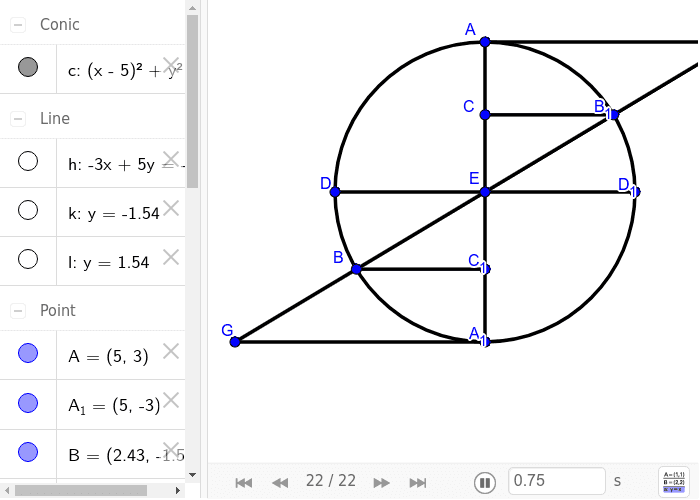The height and width of the screenshot is (500, 700).
Task: Select line h equation -3x + 5y
Action: [x=126, y=165]
